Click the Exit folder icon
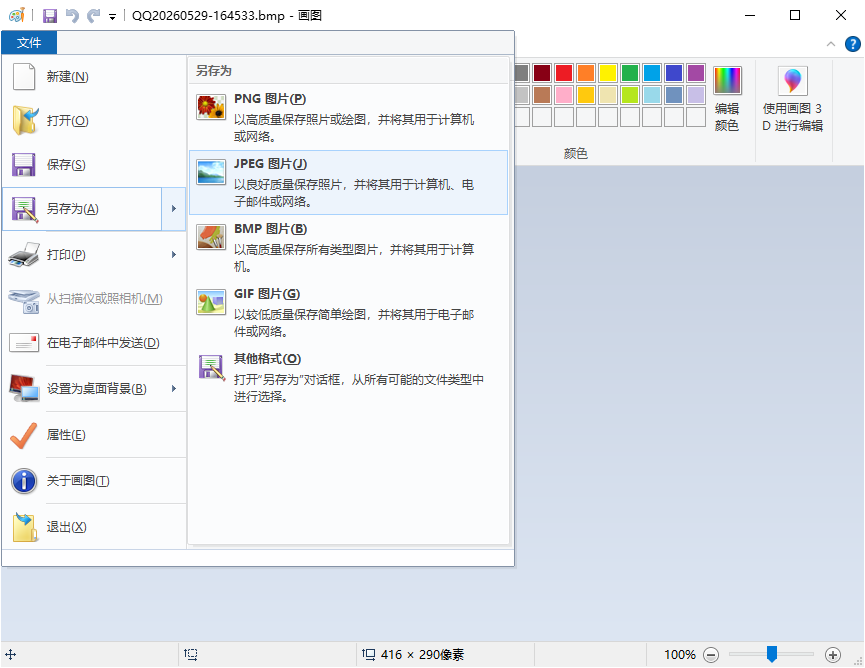This screenshot has height=668, width=865. [25, 527]
